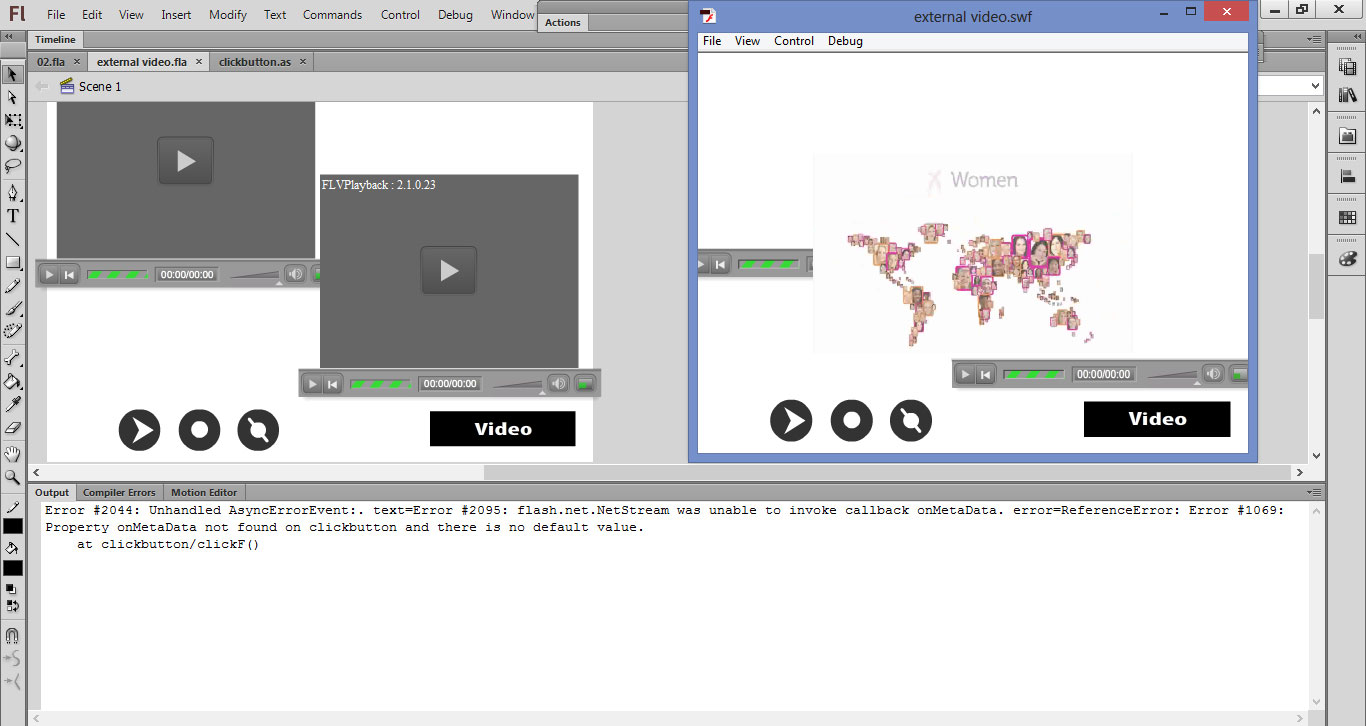Open the Modify menu
This screenshot has height=726, width=1366.
(228, 15)
